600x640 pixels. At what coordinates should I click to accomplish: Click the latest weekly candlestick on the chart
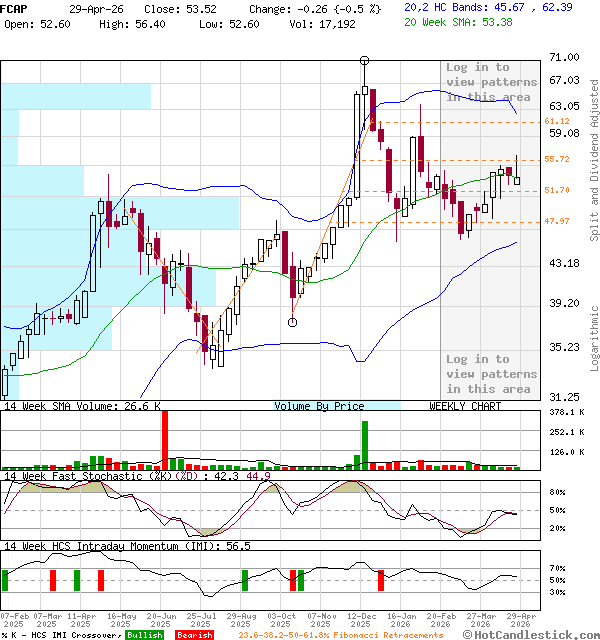pos(517,179)
